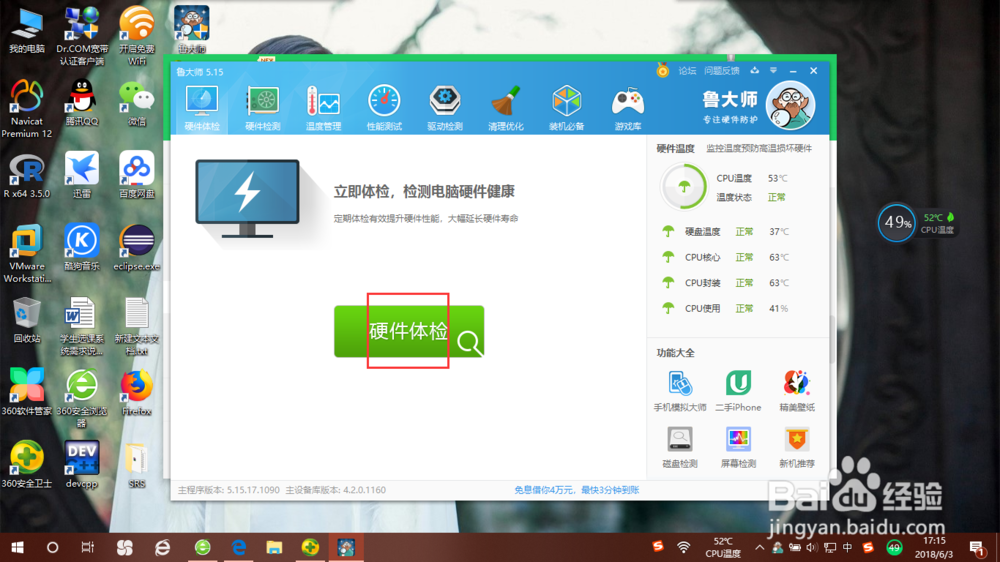Open the 游戏库 tab
This screenshot has width=1000, height=562.
(628, 108)
